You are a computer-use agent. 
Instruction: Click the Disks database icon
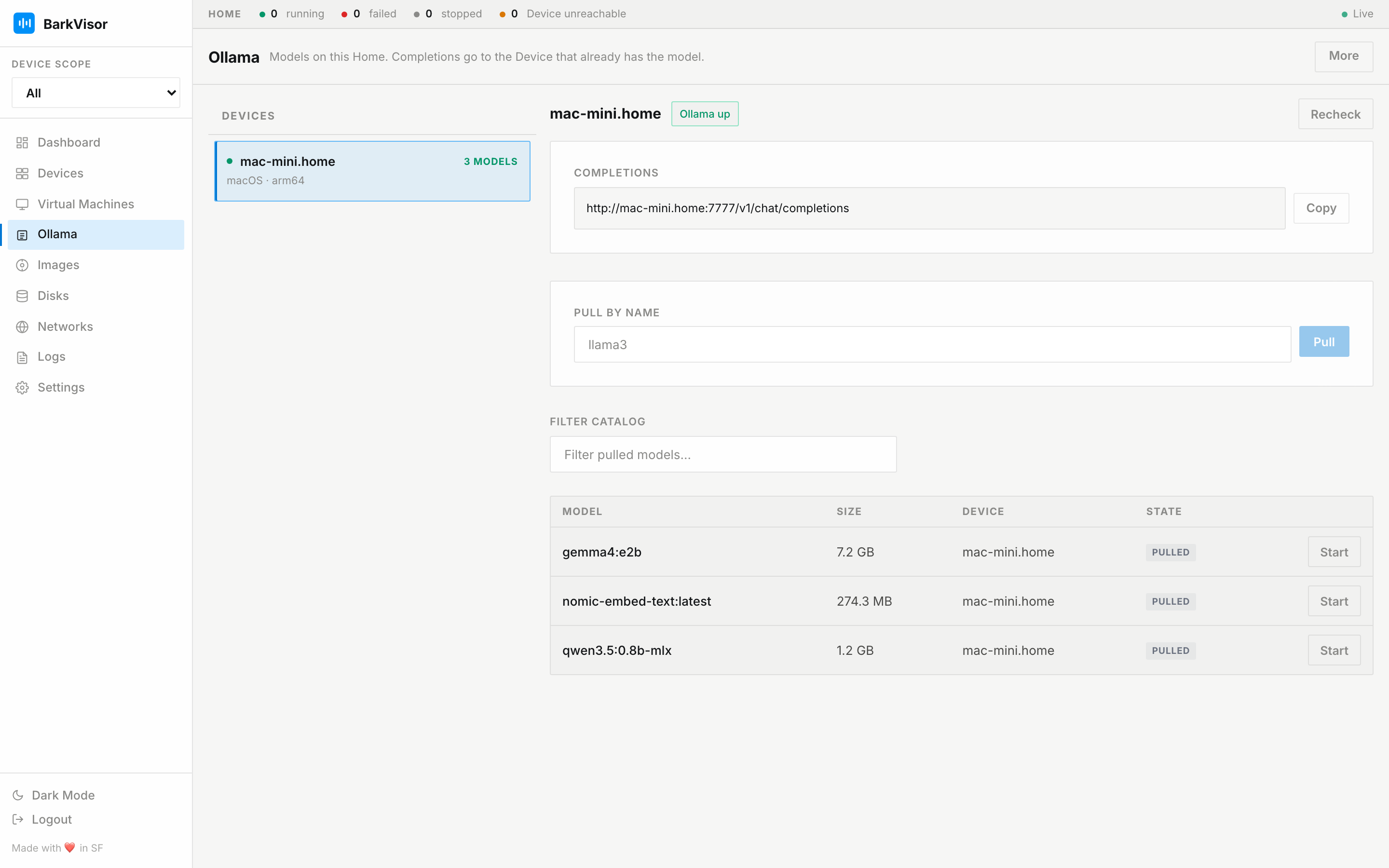point(22,296)
